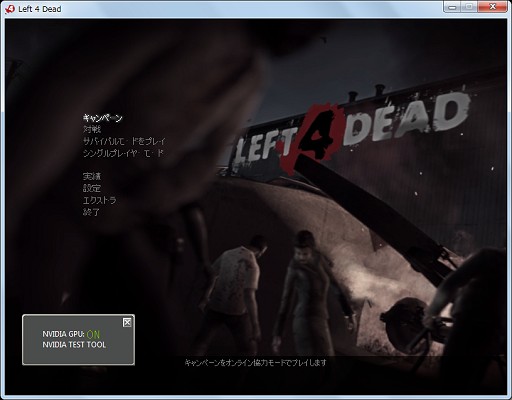Click the Left 4 Dead title bar icon
The width and height of the screenshot is (512, 400).
10,9
